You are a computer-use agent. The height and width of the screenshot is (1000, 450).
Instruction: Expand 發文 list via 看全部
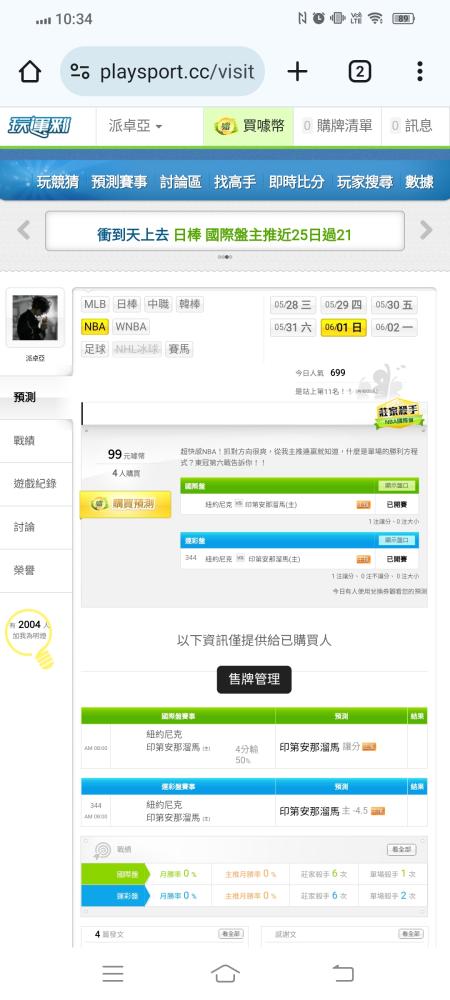(231, 934)
